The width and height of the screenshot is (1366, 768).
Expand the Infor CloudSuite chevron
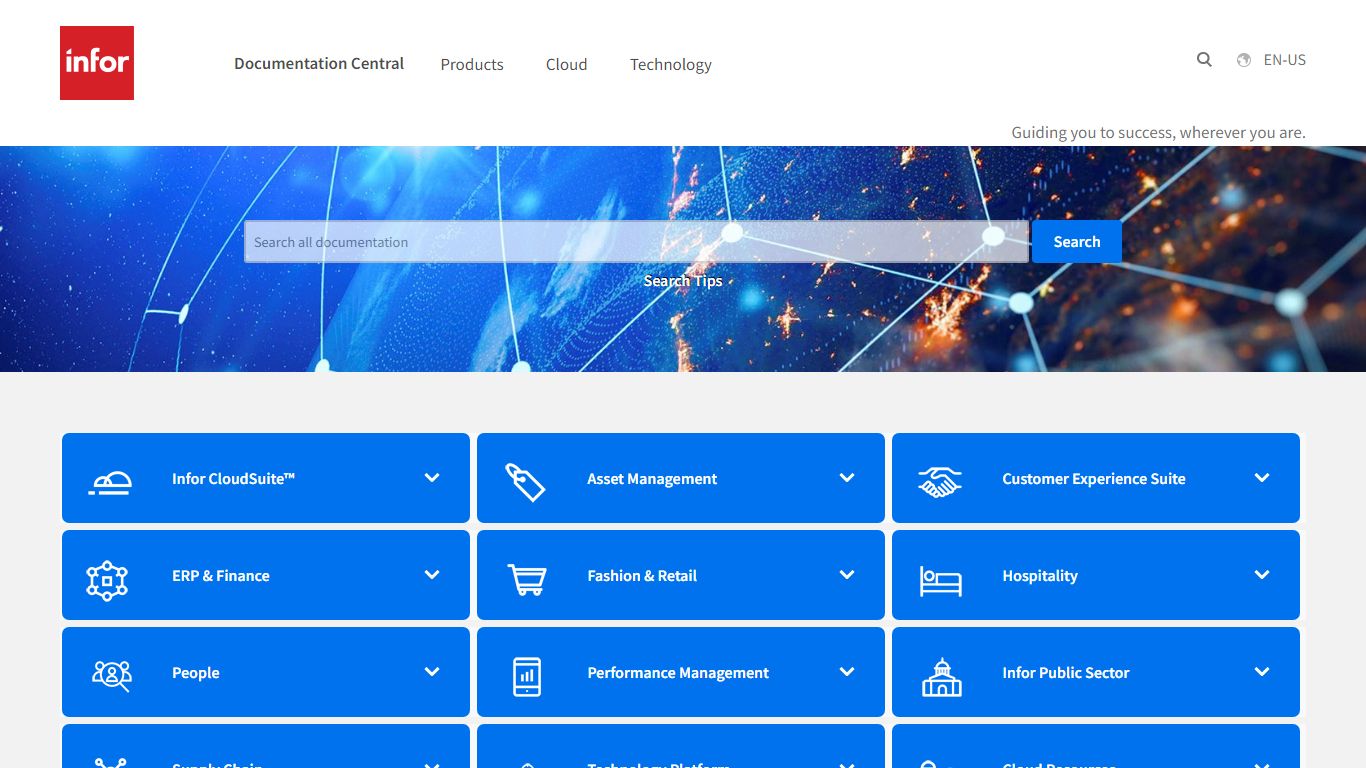[x=432, y=478]
